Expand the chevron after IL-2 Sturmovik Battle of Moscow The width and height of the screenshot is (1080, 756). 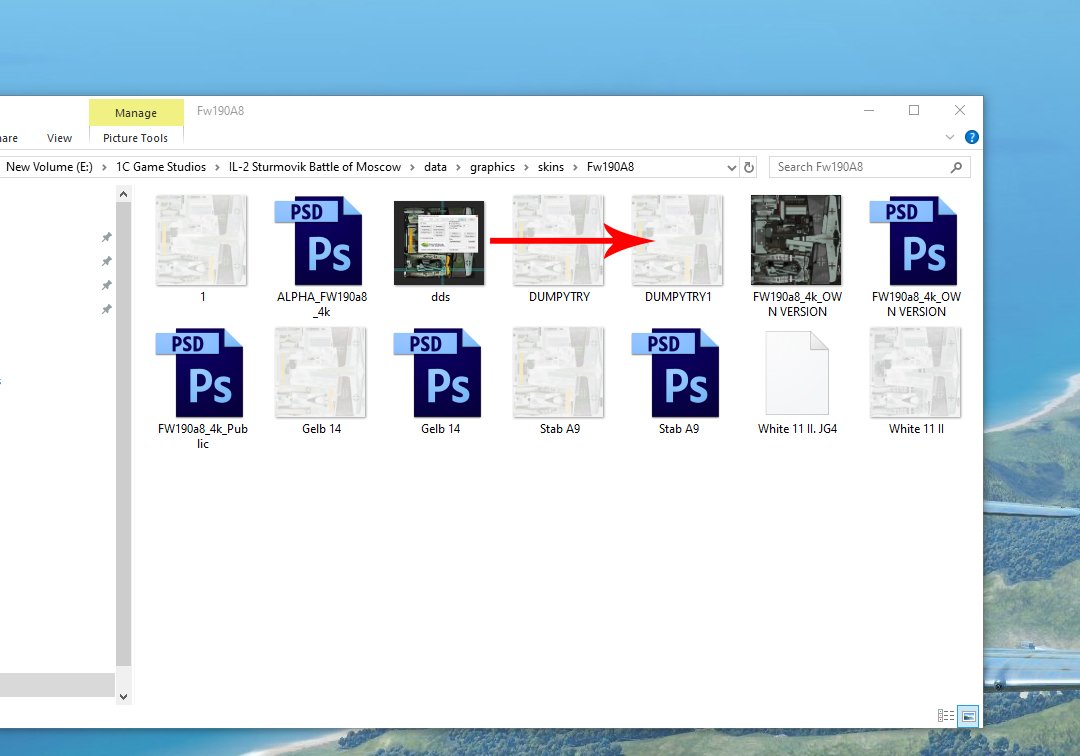412,167
